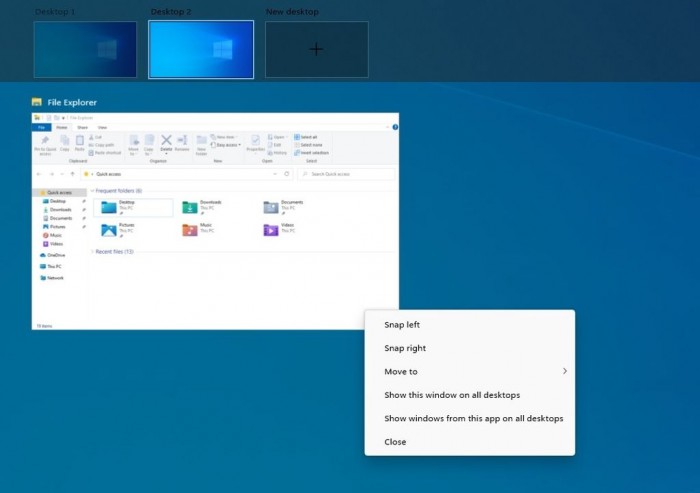Choose Snap right from the context menu
Viewport: 700px width, 493px height.
coord(405,348)
